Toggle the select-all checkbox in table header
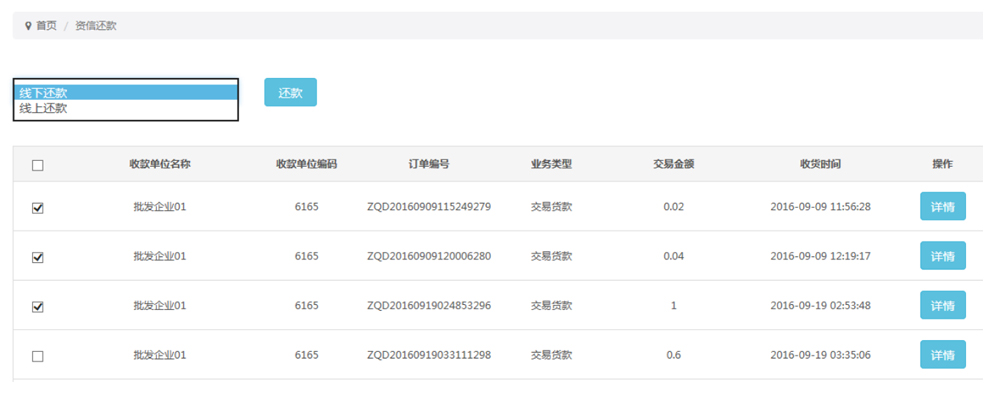Viewport: 984px width, 409px height. 38,165
